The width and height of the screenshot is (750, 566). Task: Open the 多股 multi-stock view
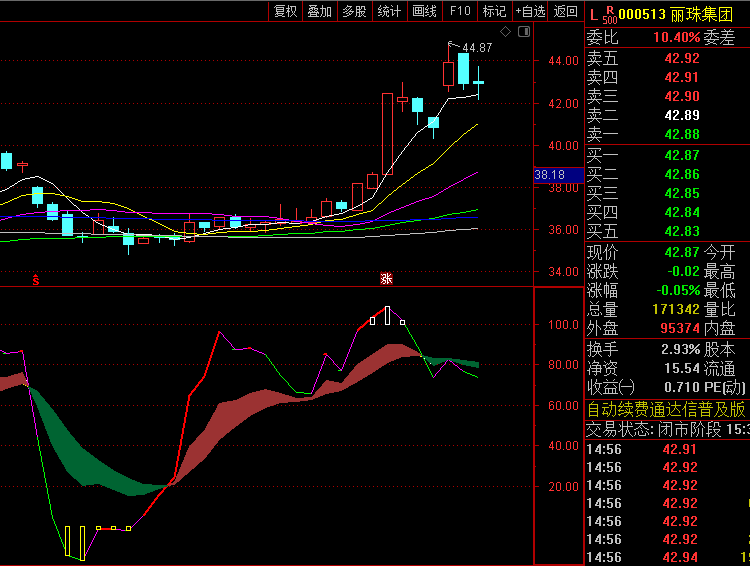(x=354, y=11)
